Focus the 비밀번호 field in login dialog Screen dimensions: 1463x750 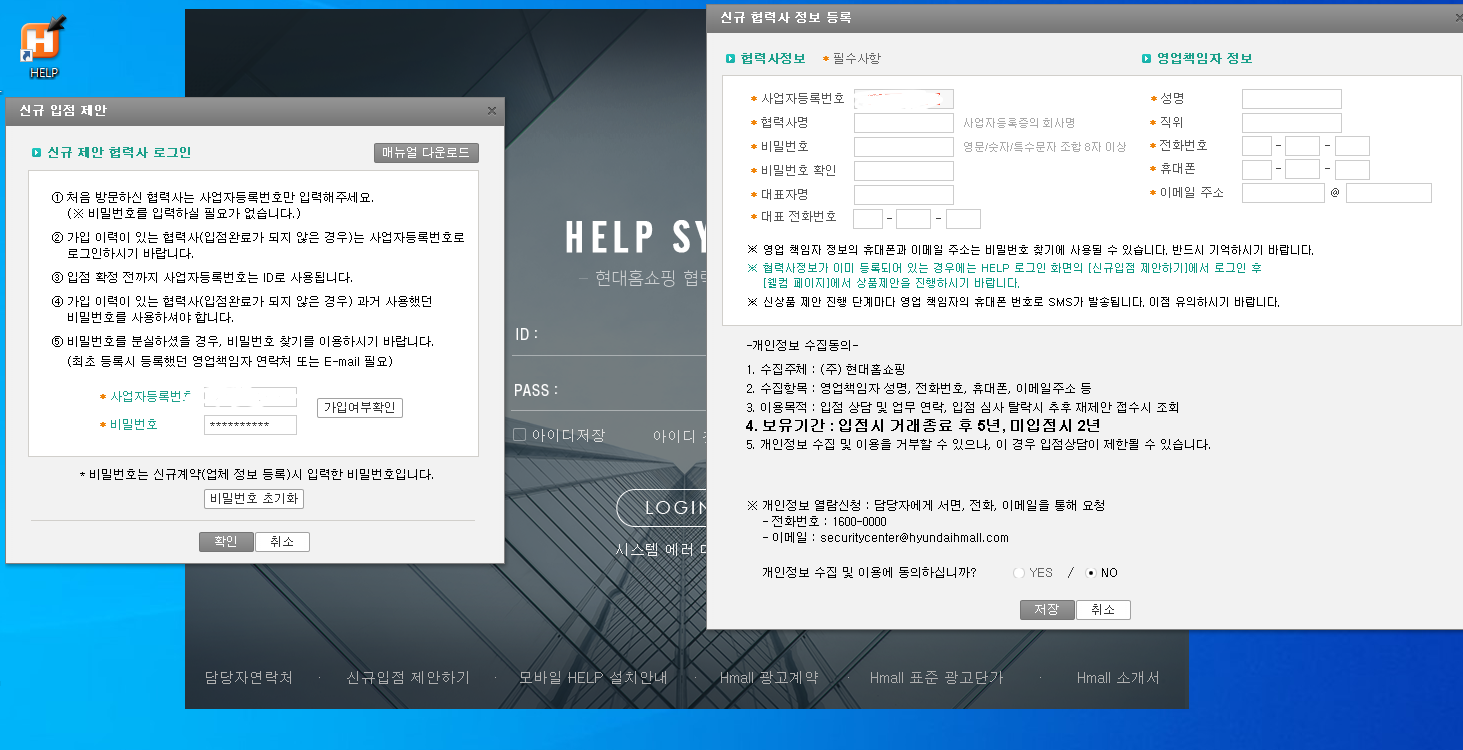click(250, 425)
